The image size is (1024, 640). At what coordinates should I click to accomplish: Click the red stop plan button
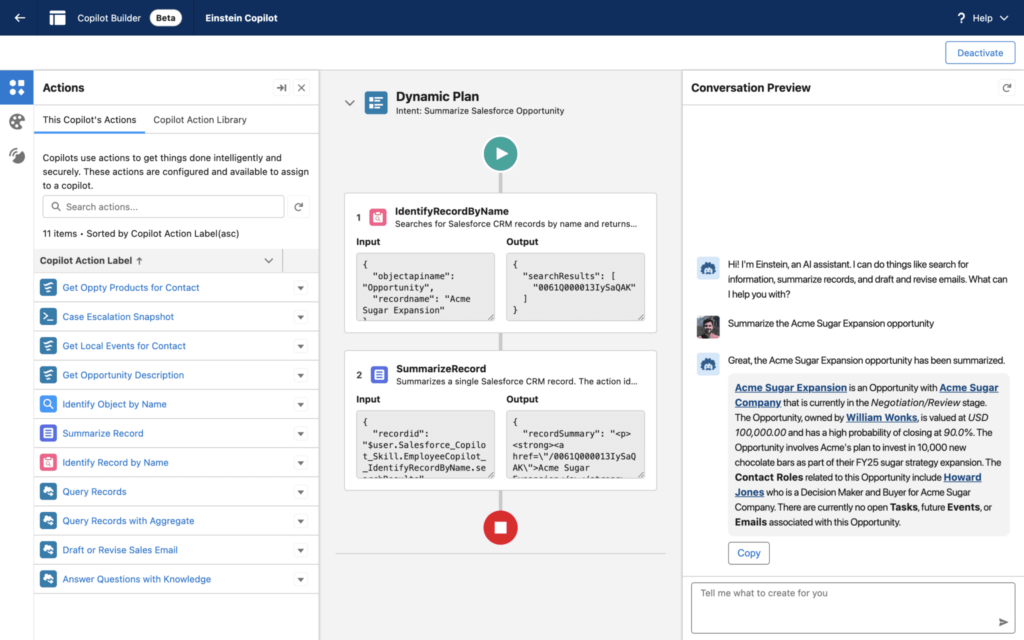pyautogui.click(x=500, y=527)
